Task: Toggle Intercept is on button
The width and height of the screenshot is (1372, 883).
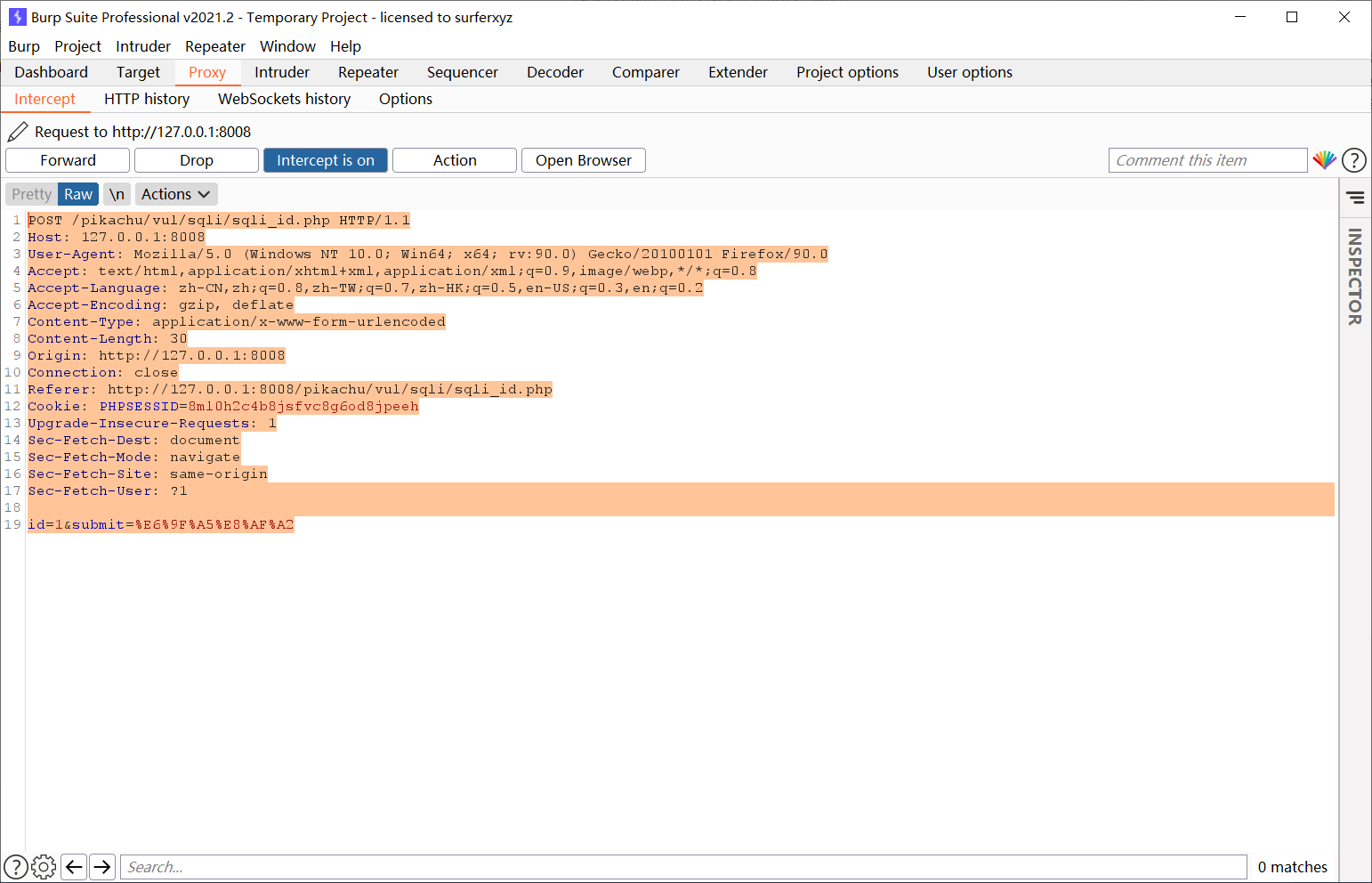Action: (x=326, y=160)
